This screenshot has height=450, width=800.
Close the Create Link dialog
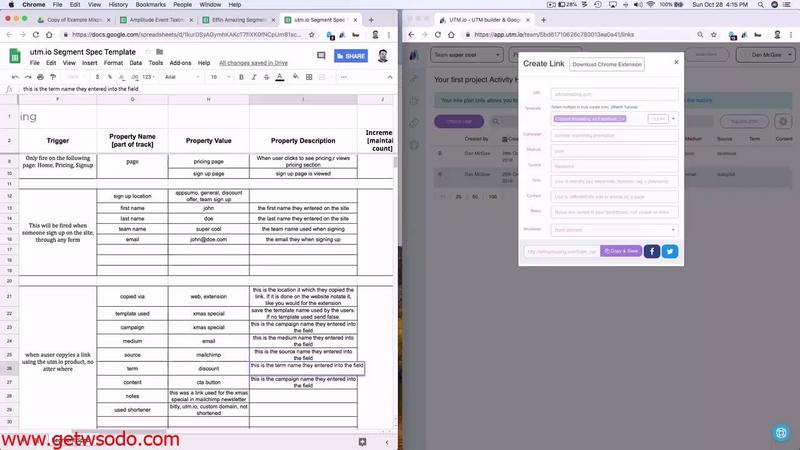pyautogui.click(x=677, y=62)
